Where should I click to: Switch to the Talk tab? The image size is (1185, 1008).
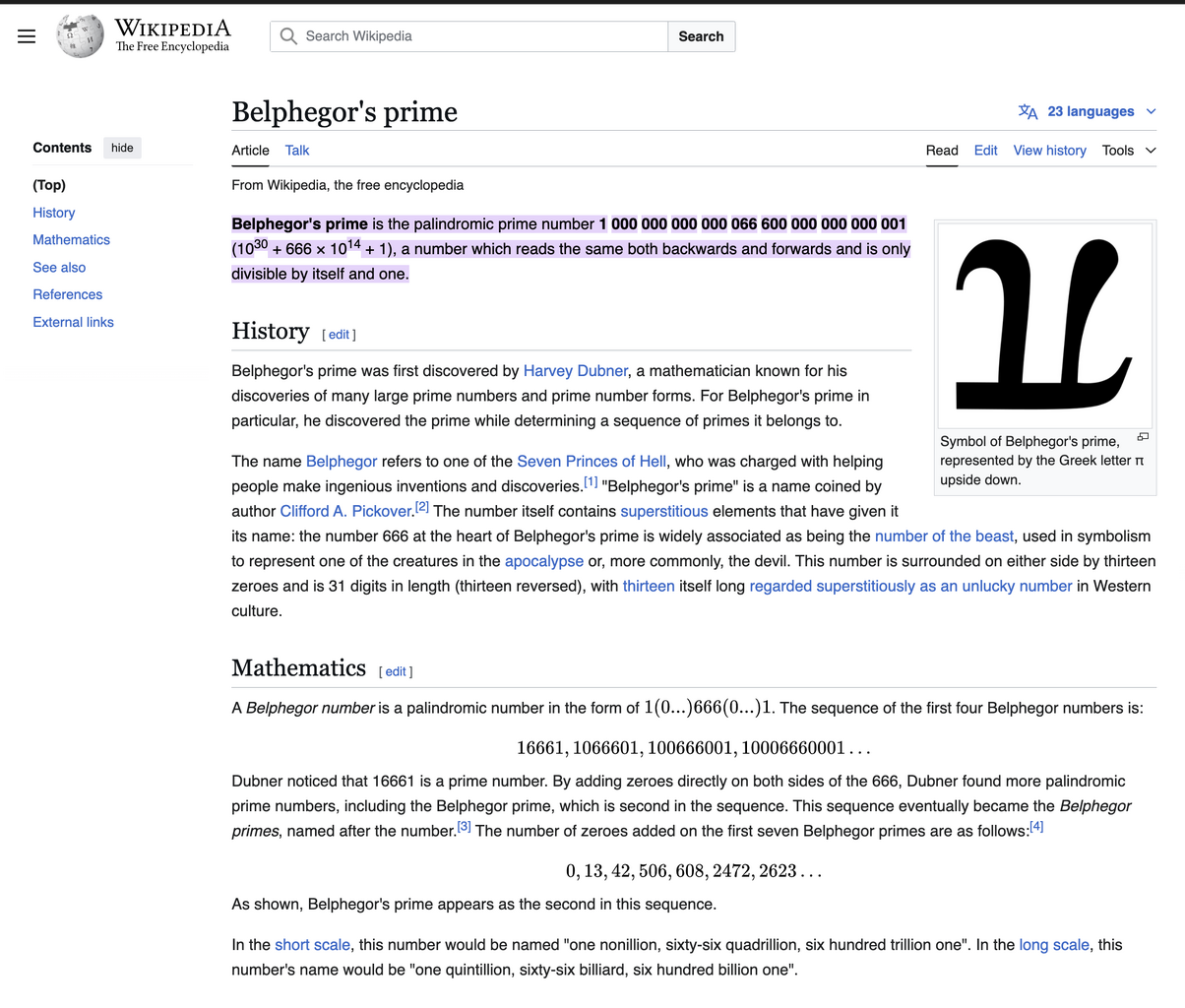pos(297,151)
